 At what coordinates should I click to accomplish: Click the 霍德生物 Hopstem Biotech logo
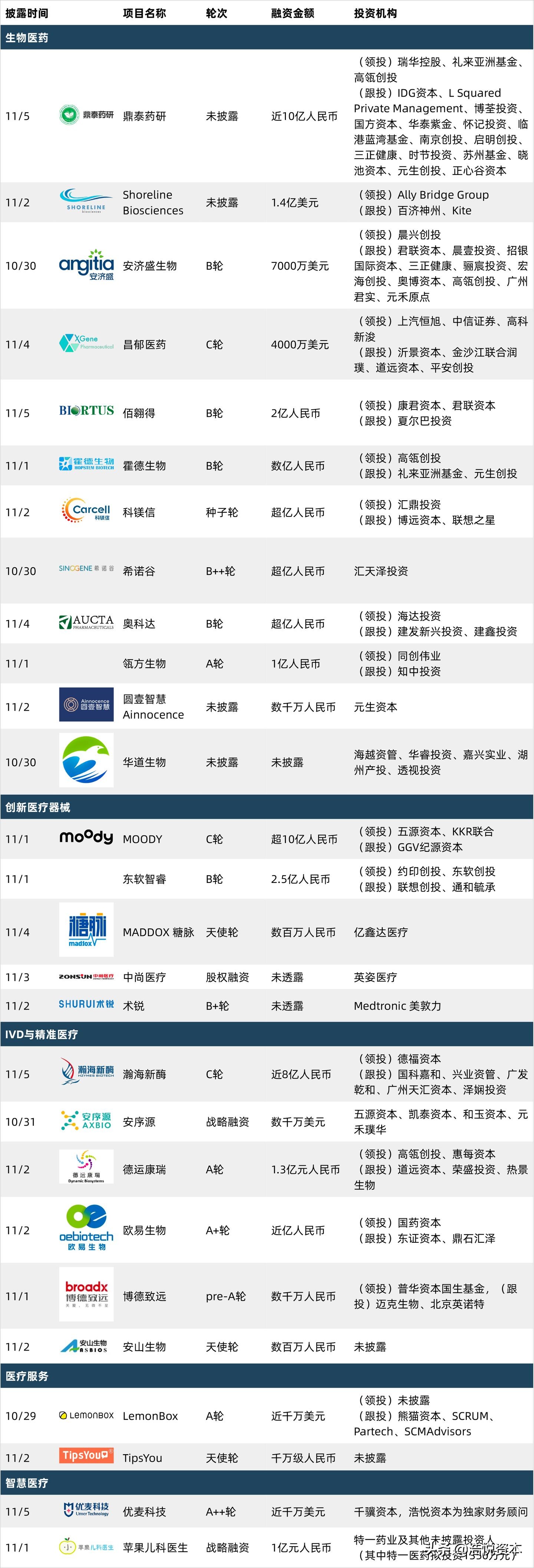(86, 464)
